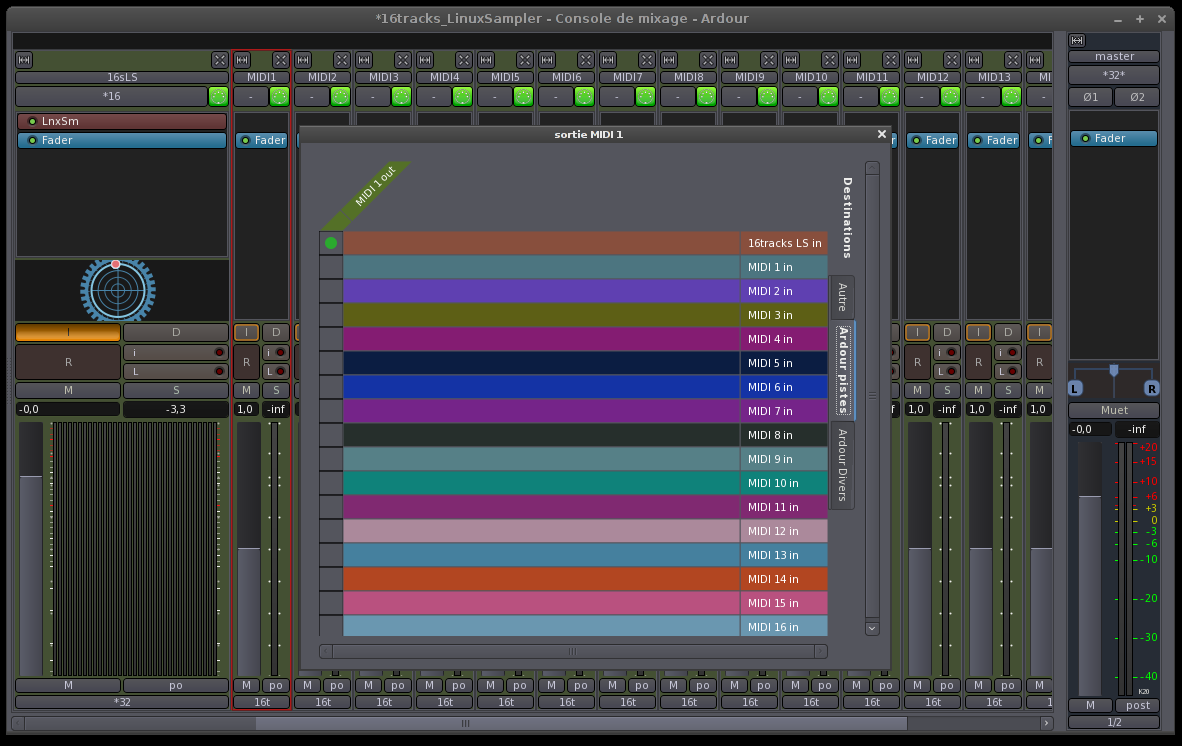Click the green MIDI knob on MIDI12 strip
Image resolution: width=1182 pixels, height=746 pixels.
[x=950, y=97]
